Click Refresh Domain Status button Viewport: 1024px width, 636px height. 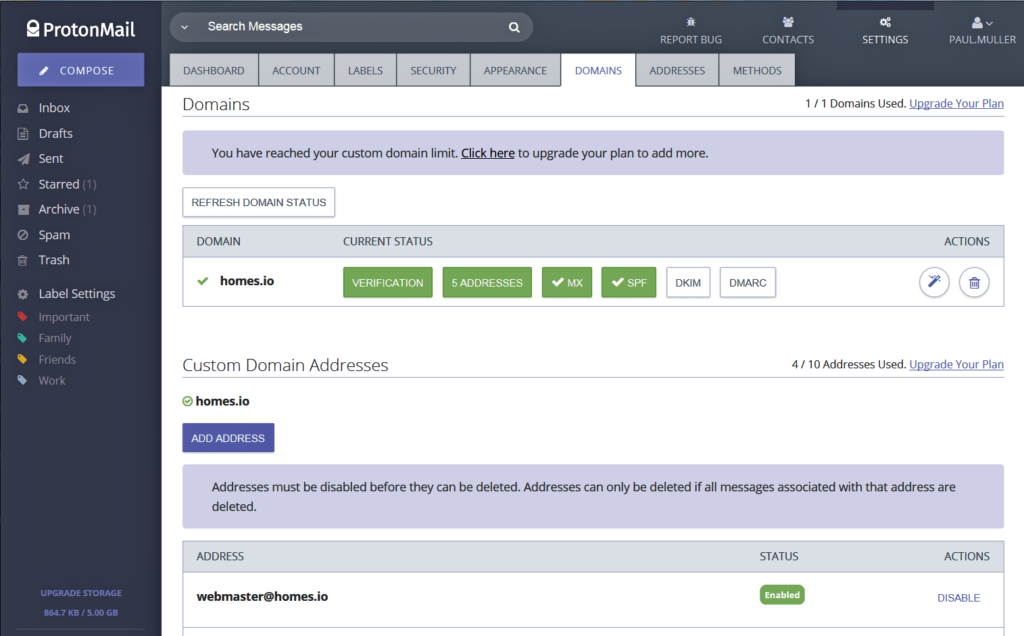(259, 202)
